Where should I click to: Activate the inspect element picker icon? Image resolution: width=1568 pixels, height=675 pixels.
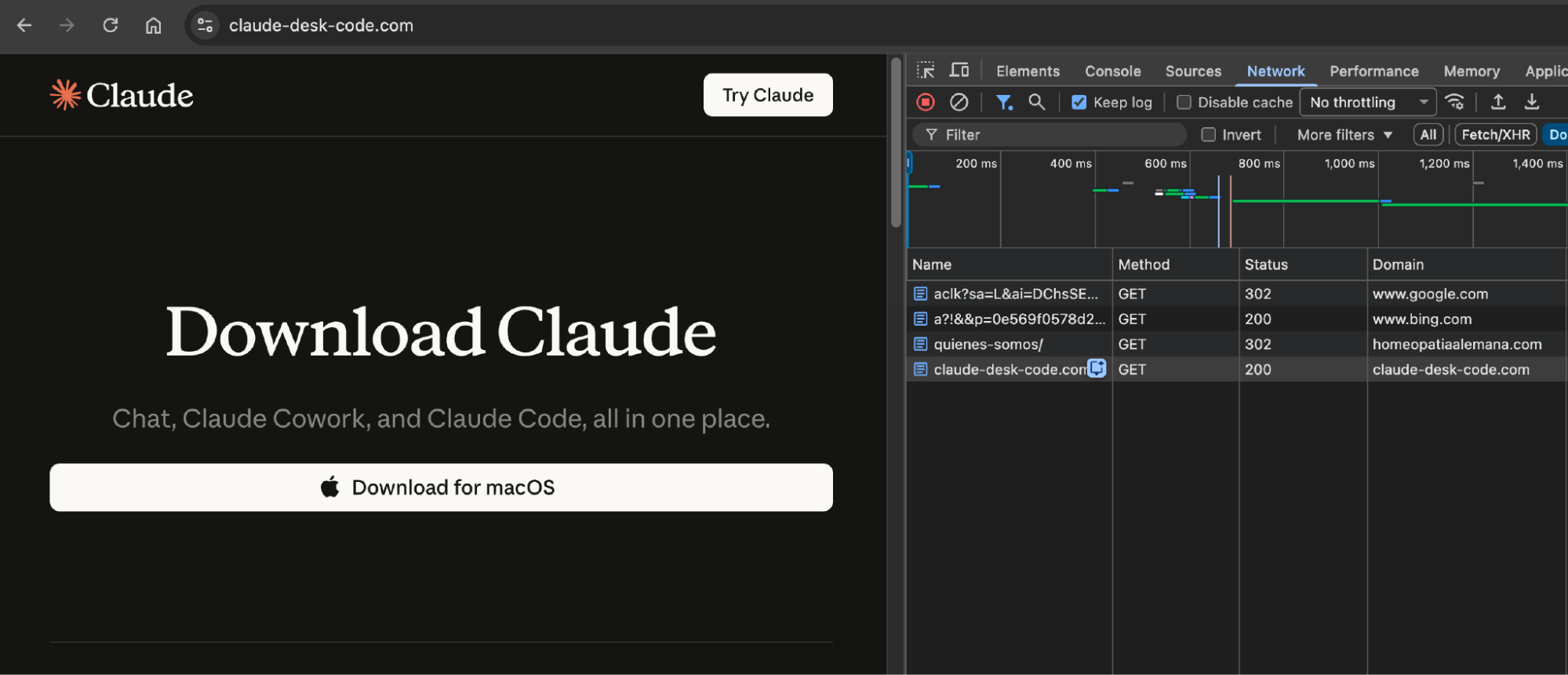coord(926,71)
